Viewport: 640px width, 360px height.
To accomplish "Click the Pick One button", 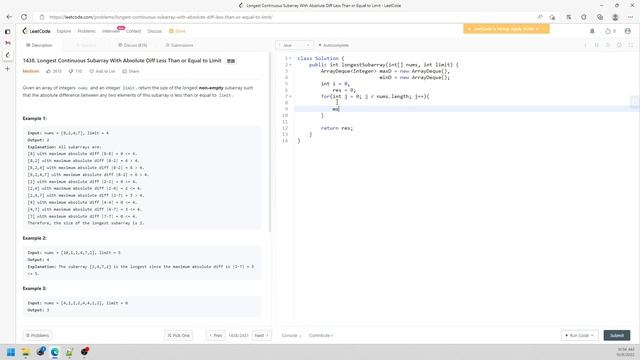I will pos(178,336).
